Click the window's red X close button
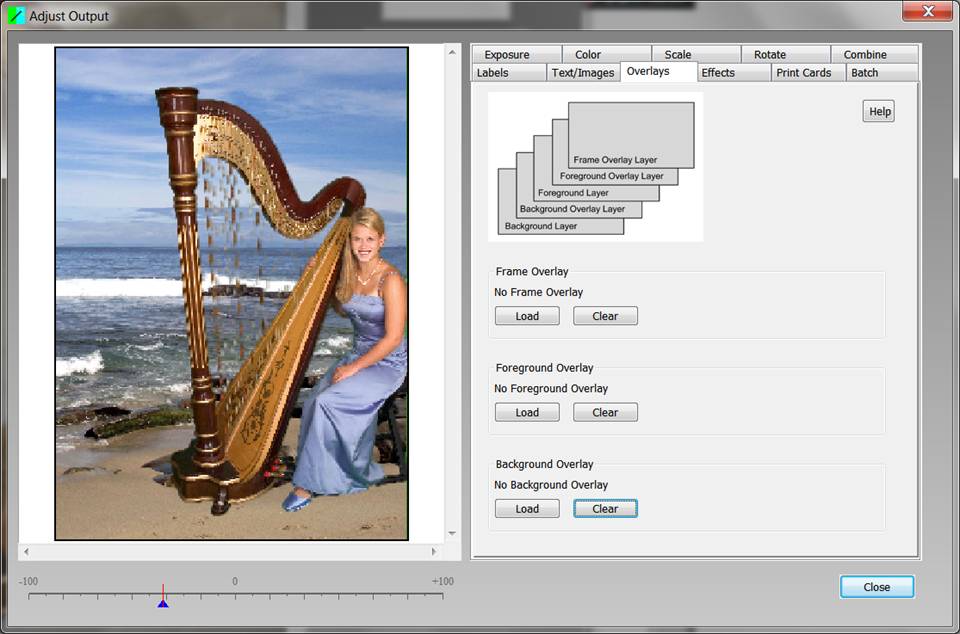Screen dimensions: 960x634 tap(928, 11)
